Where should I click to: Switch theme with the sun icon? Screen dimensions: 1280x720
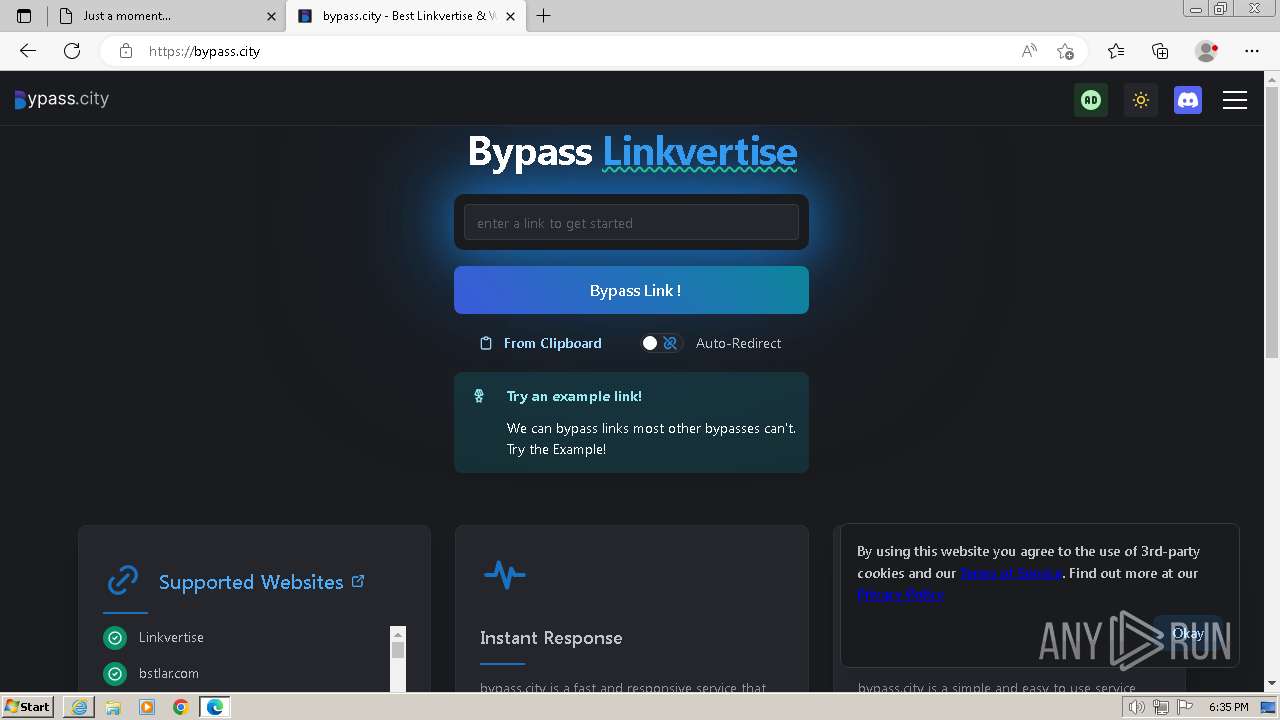point(1140,100)
